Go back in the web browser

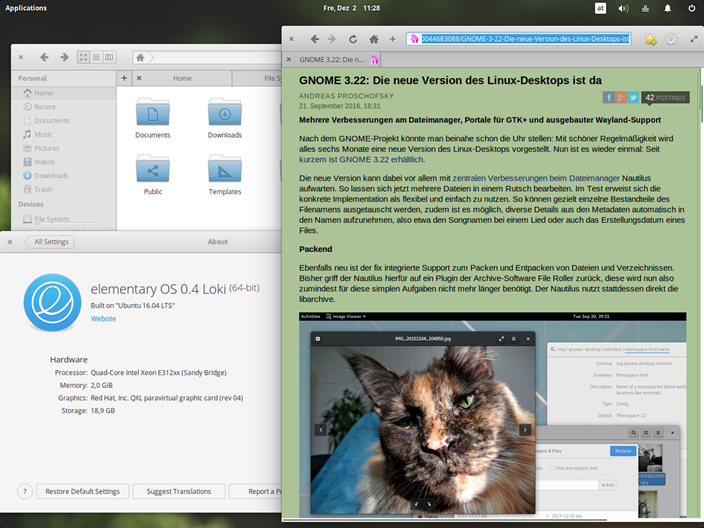(x=315, y=39)
